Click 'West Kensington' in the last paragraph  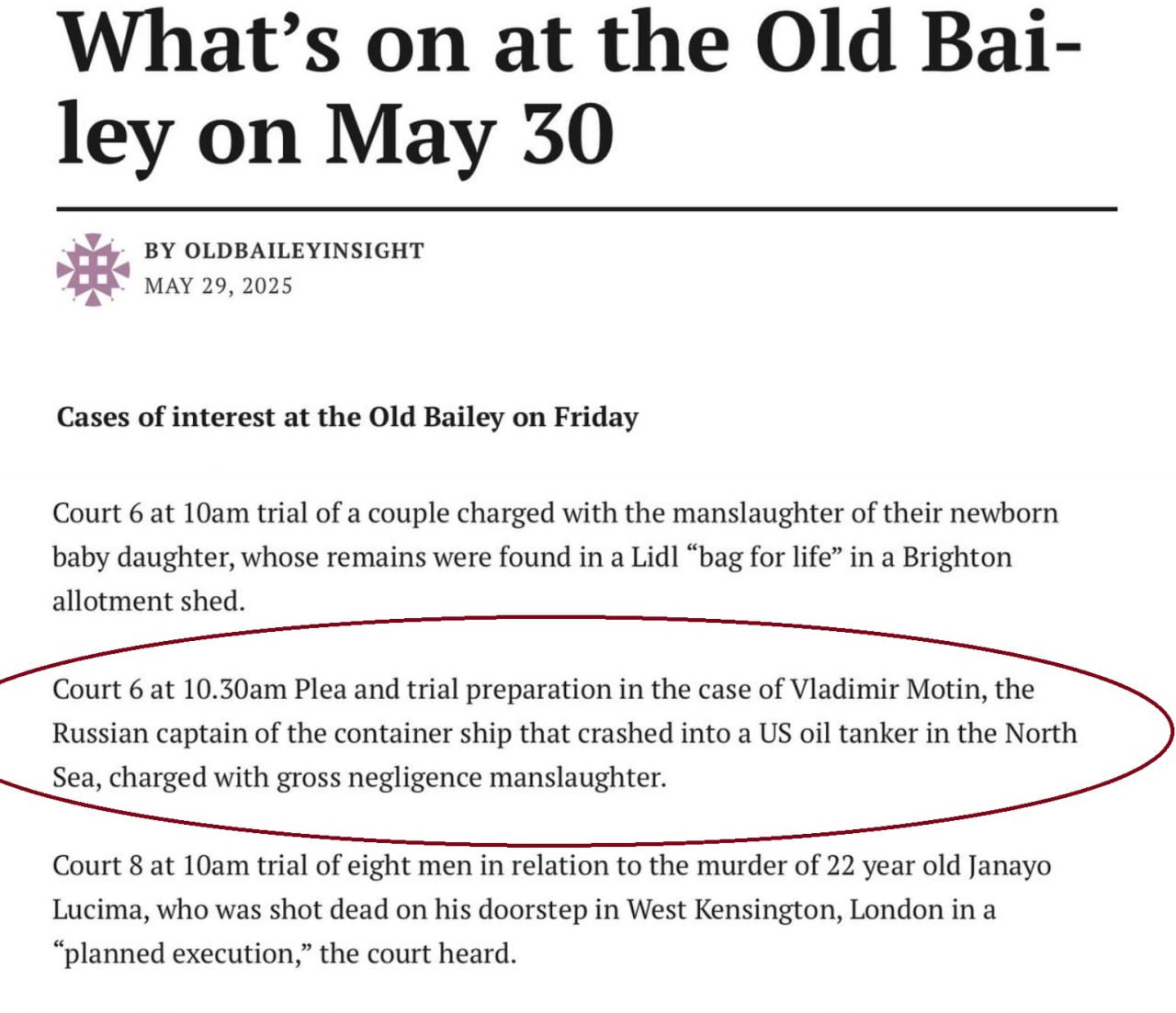coord(733,910)
